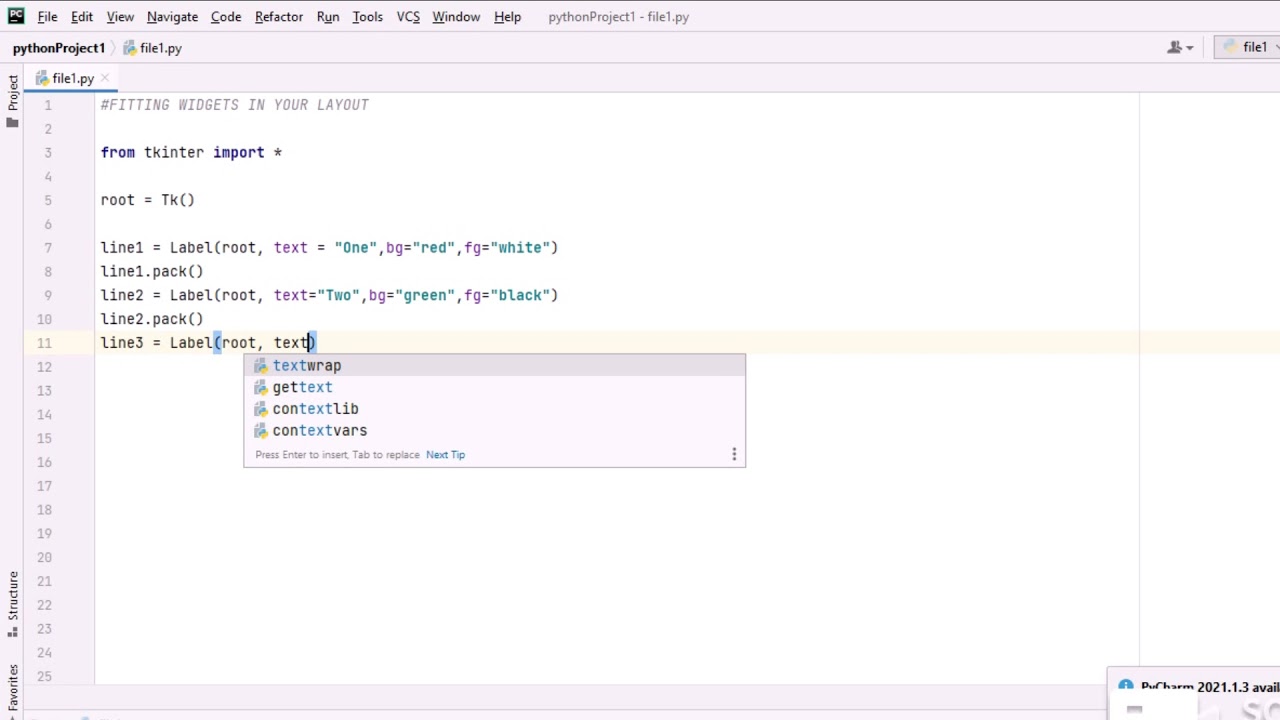Open the Run menu
1280x720 pixels.
pos(328,17)
